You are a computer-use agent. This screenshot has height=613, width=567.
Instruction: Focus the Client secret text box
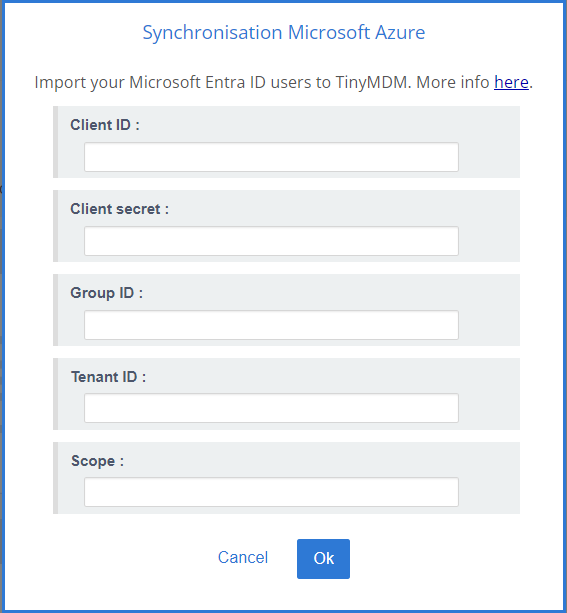271,241
